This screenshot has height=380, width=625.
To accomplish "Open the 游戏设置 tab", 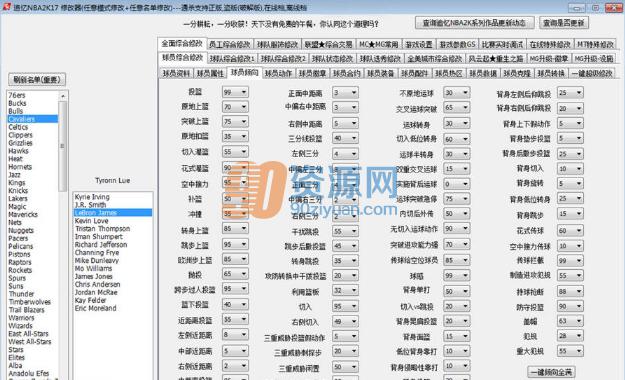I will (x=419, y=44).
